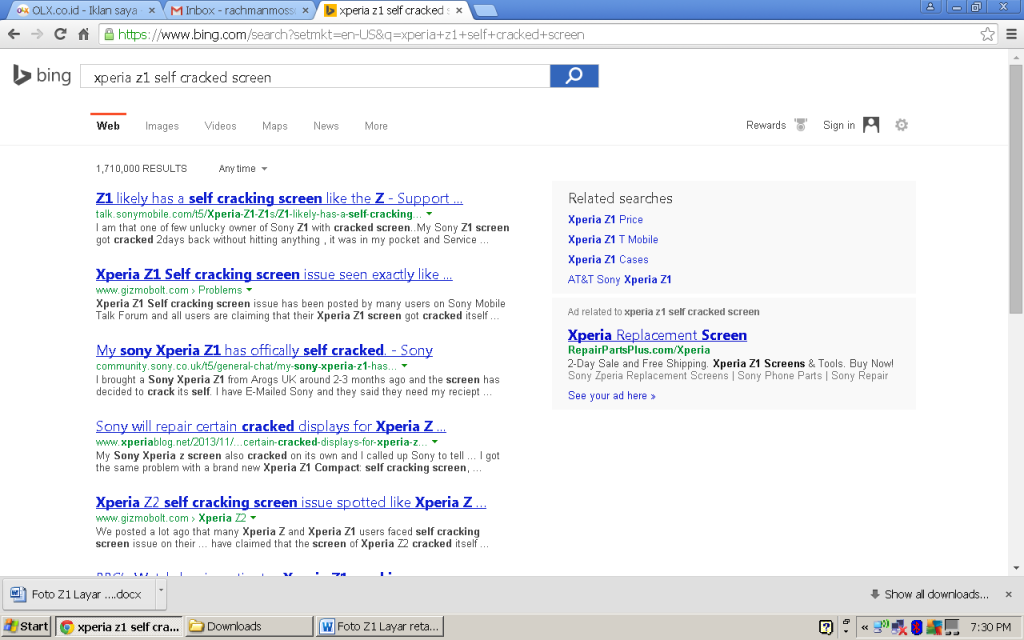Viewport: 1024px width, 640px height.
Task: Click the Rewards medal icon
Action: [x=801, y=125]
